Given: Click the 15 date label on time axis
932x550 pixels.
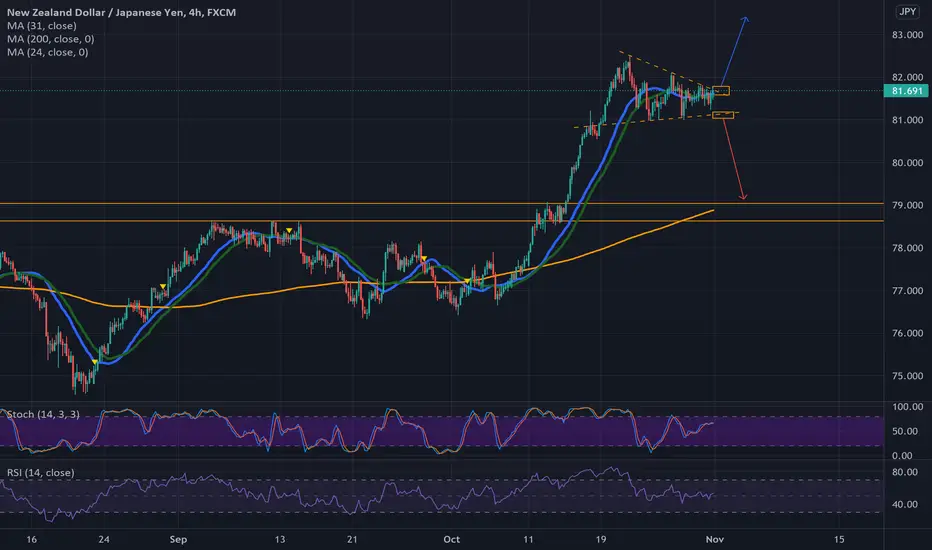Looking at the screenshot, I should [839, 539].
